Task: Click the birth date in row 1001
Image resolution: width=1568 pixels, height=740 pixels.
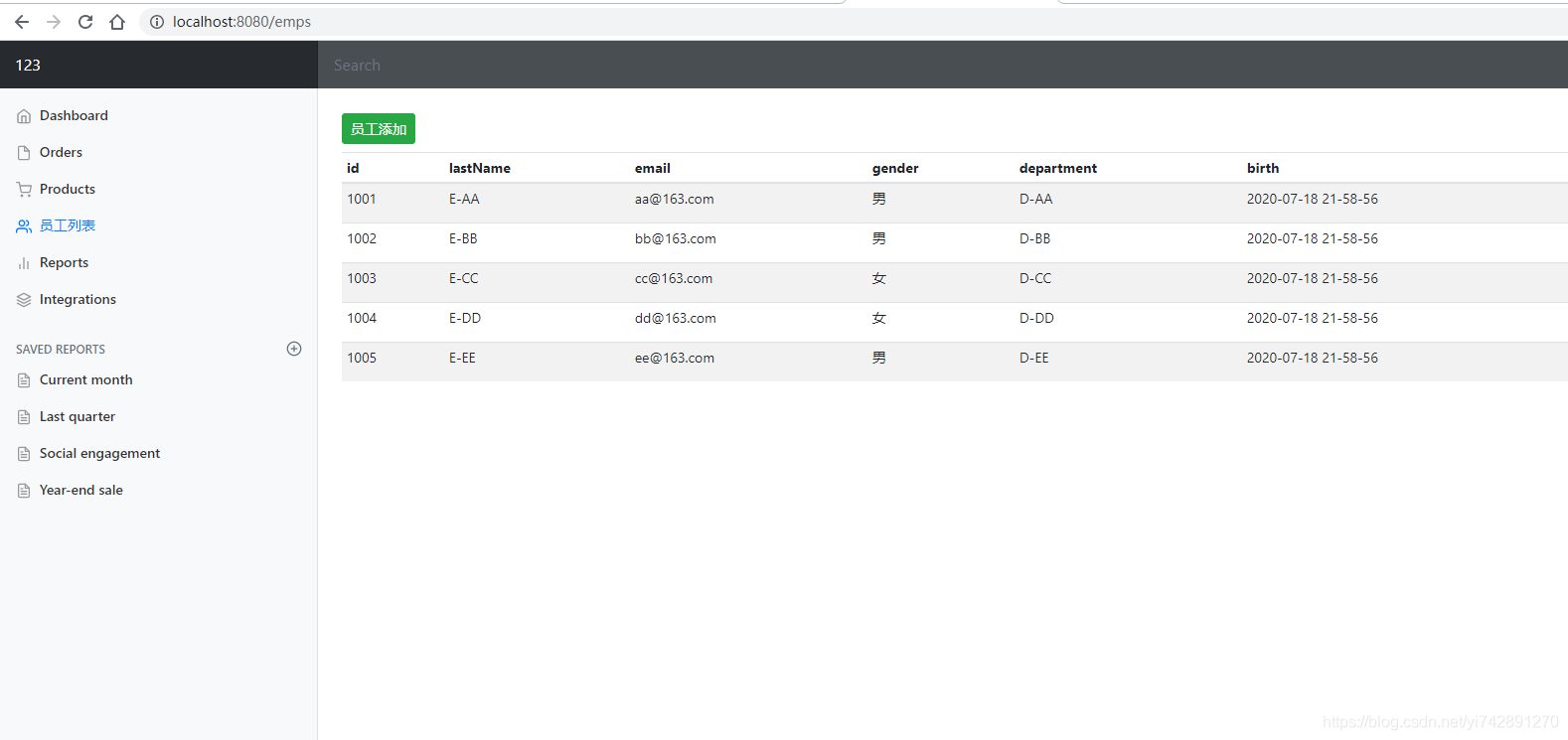Action: click(1313, 199)
